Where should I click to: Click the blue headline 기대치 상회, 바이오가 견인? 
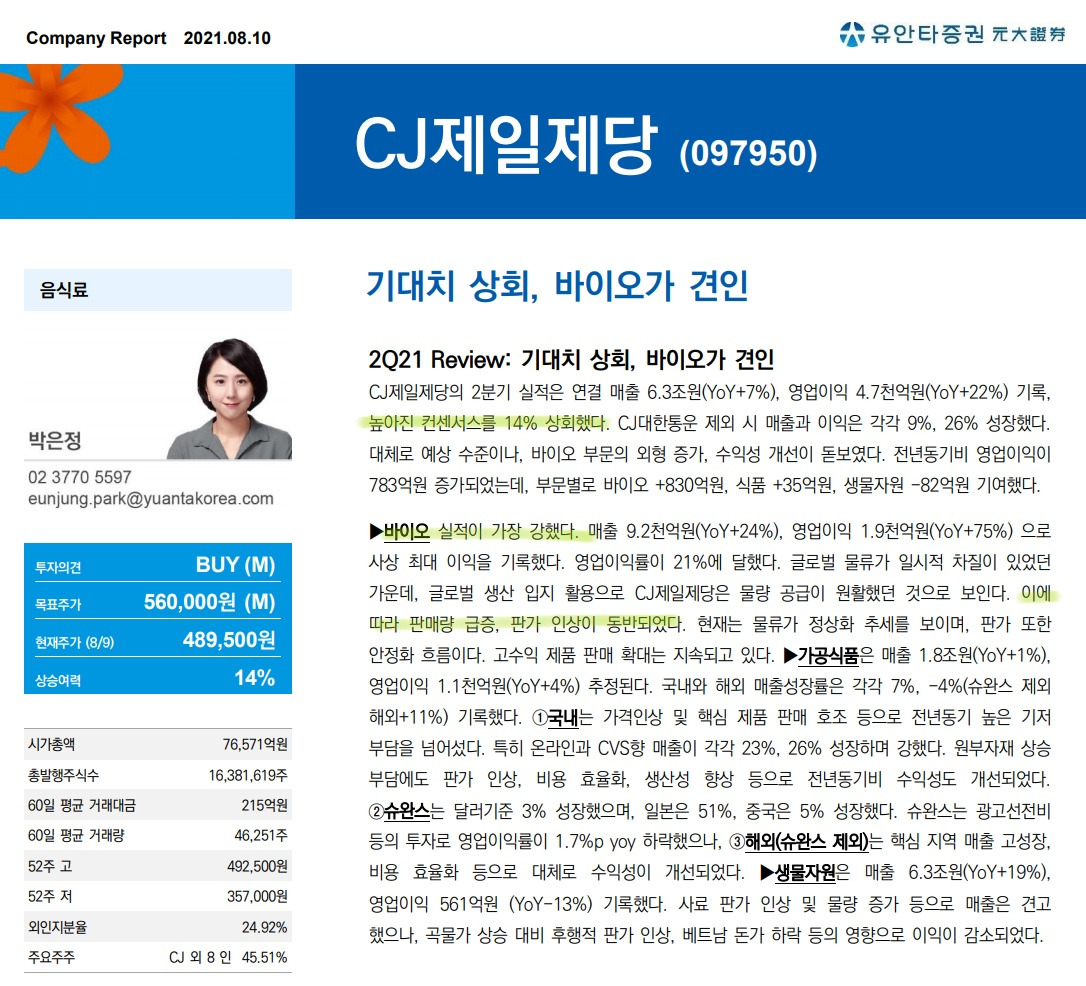tap(557, 285)
